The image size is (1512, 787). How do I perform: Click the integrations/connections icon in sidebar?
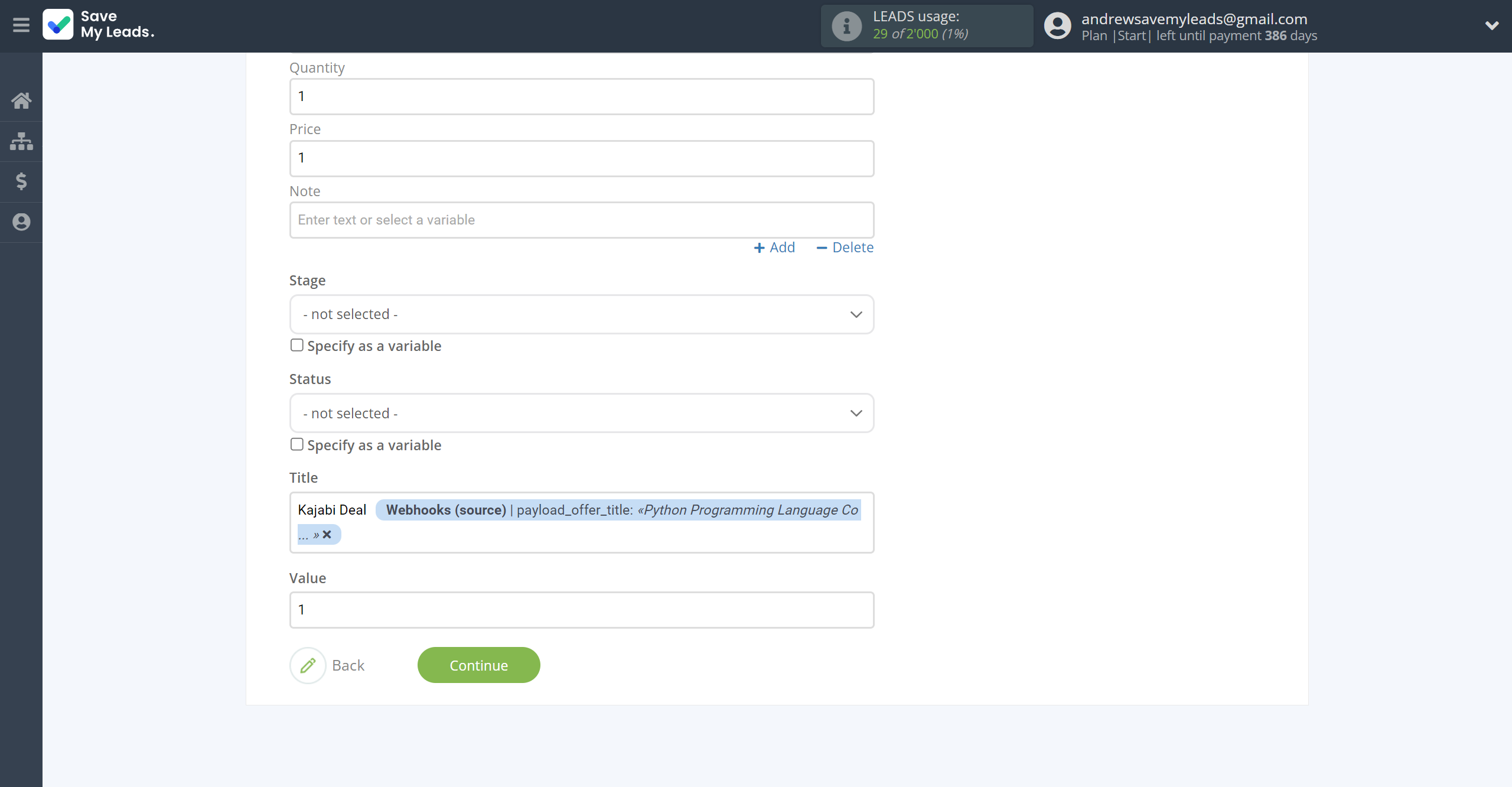click(x=21, y=140)
